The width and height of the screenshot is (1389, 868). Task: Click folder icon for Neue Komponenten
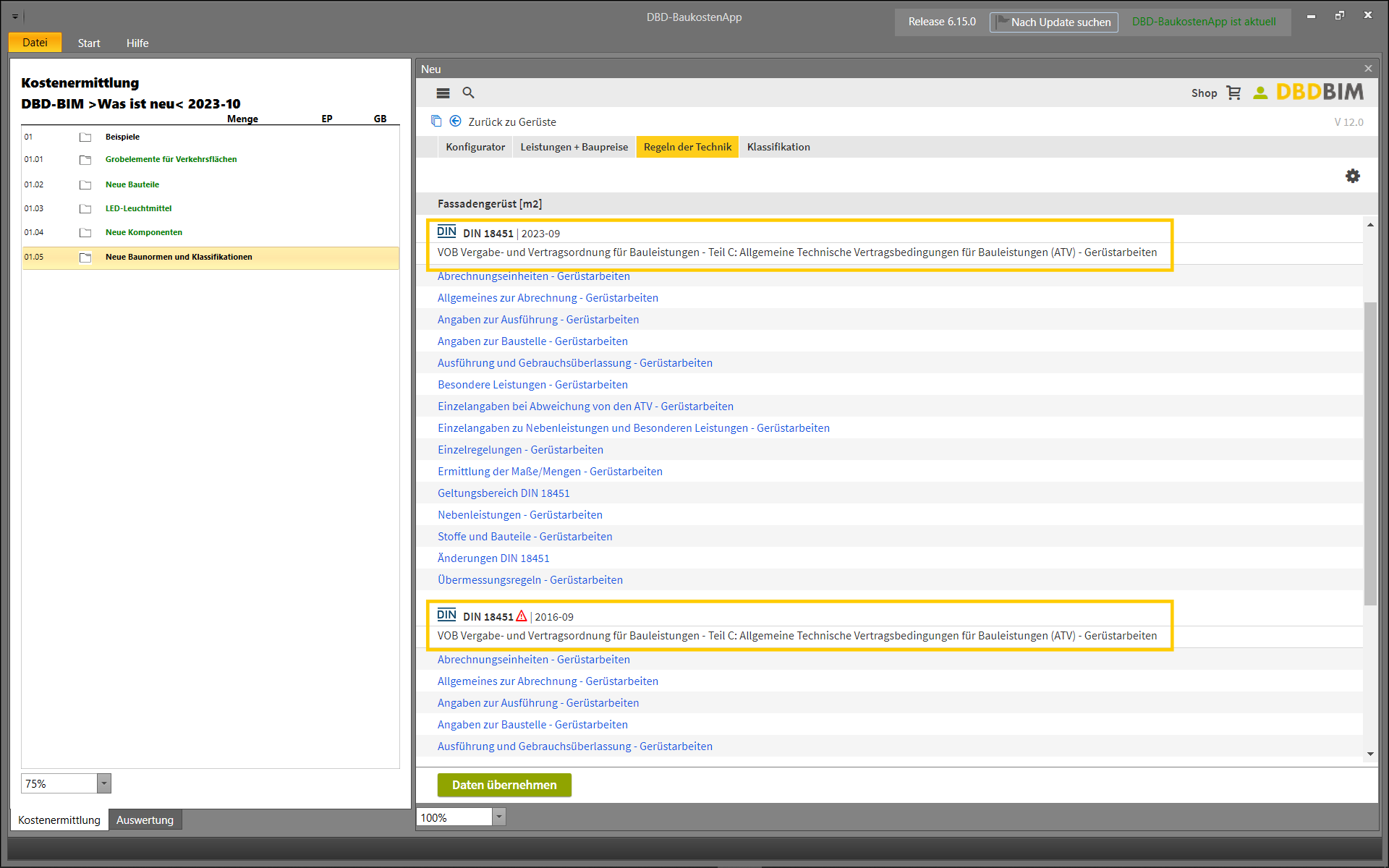[x=85, y=233]
